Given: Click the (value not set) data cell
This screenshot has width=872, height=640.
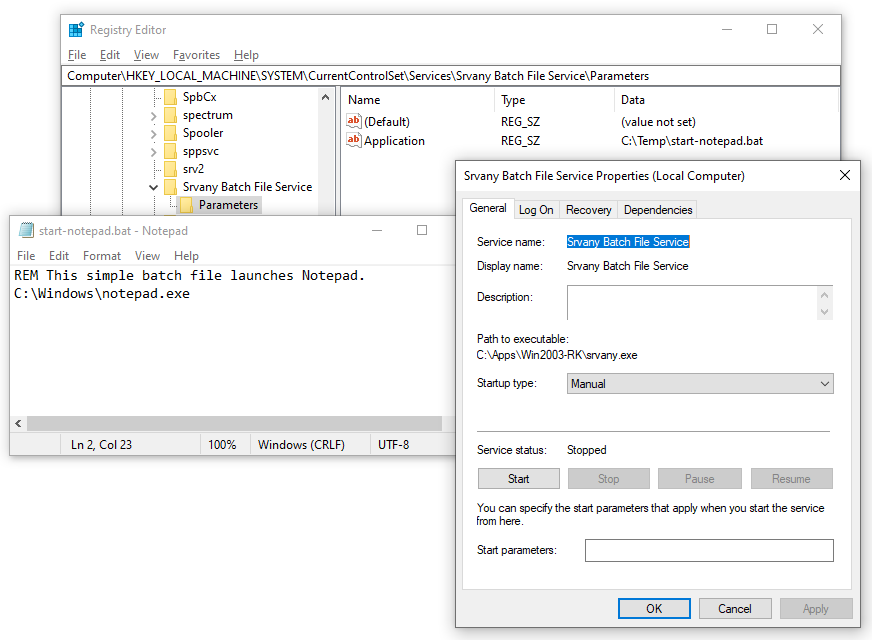Looking at the screenshot, I should [x=658, y=122].
